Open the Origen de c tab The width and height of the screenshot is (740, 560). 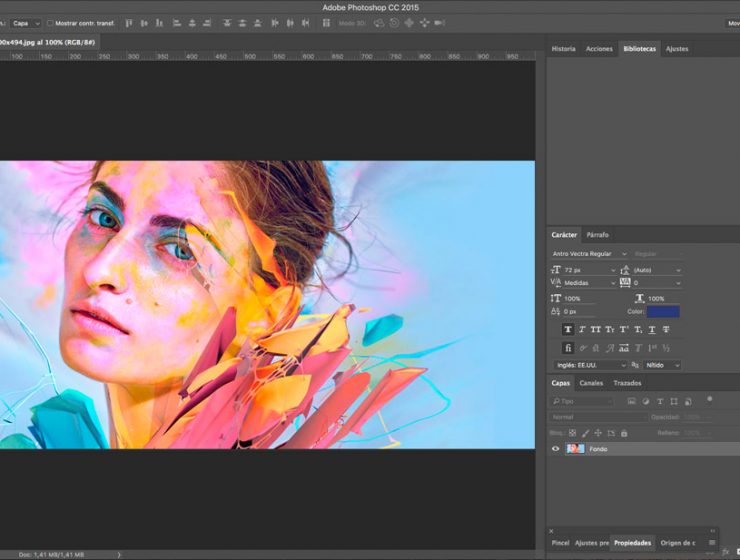678,543
